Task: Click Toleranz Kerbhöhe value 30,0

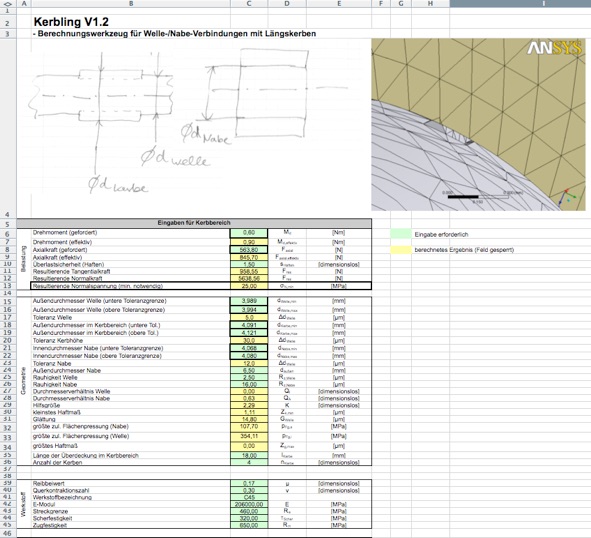Action: 249,340
